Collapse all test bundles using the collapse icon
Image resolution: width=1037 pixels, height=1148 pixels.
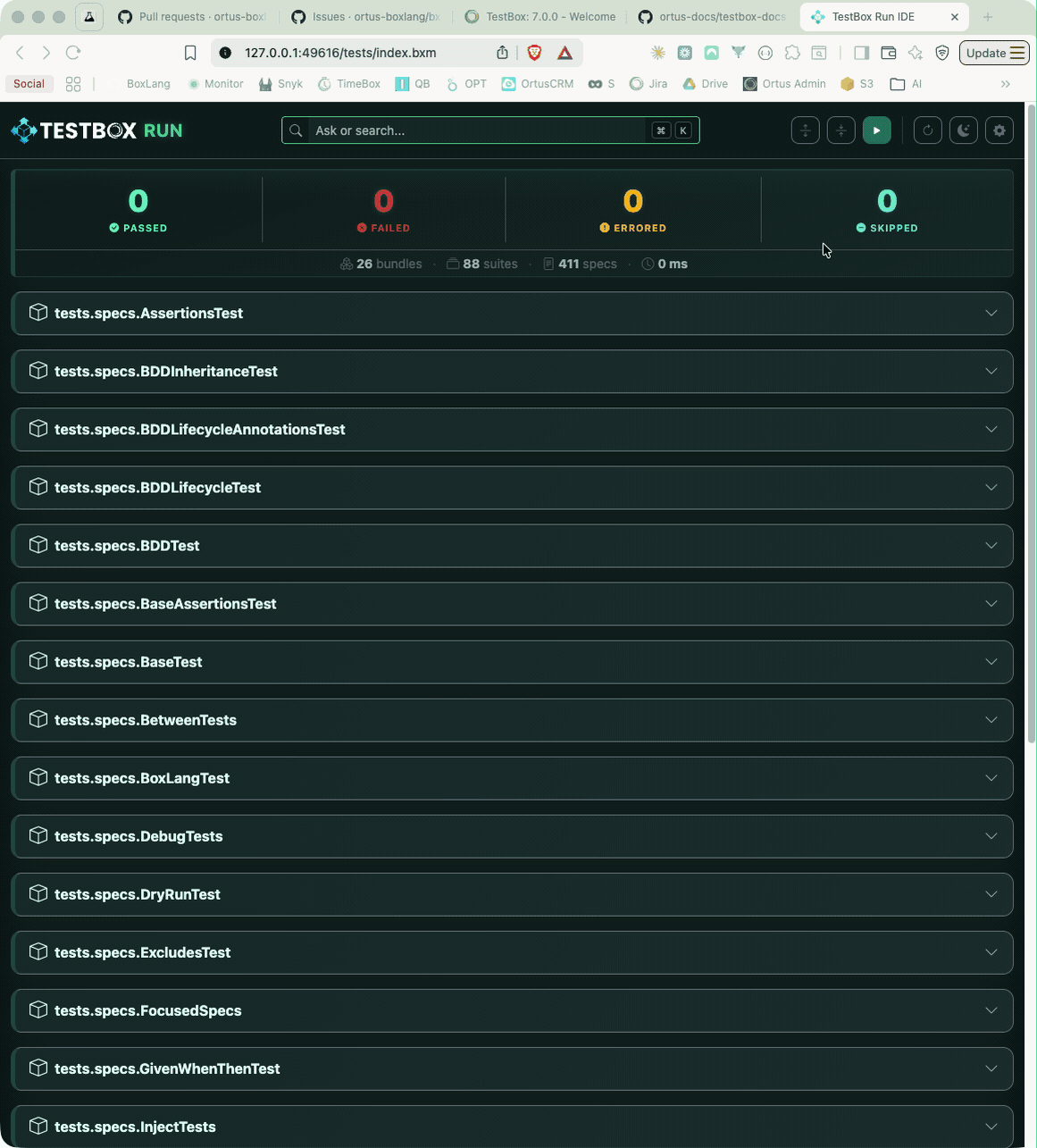[840, 130]
